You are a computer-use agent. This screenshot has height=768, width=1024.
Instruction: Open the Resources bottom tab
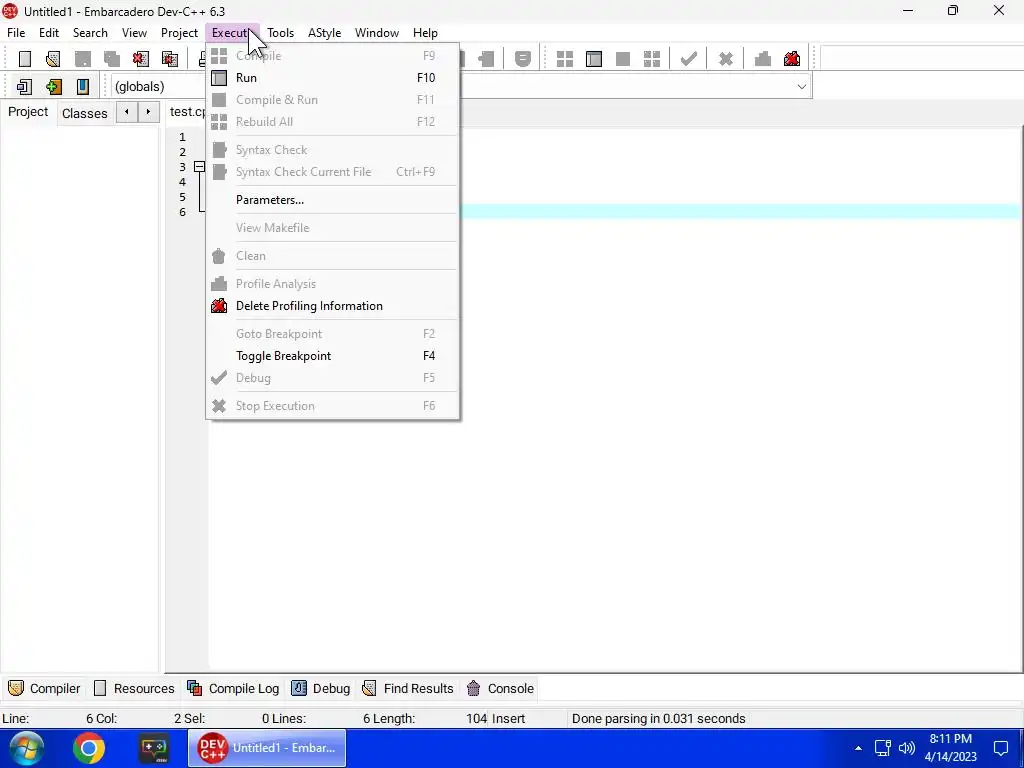(135, 688)
